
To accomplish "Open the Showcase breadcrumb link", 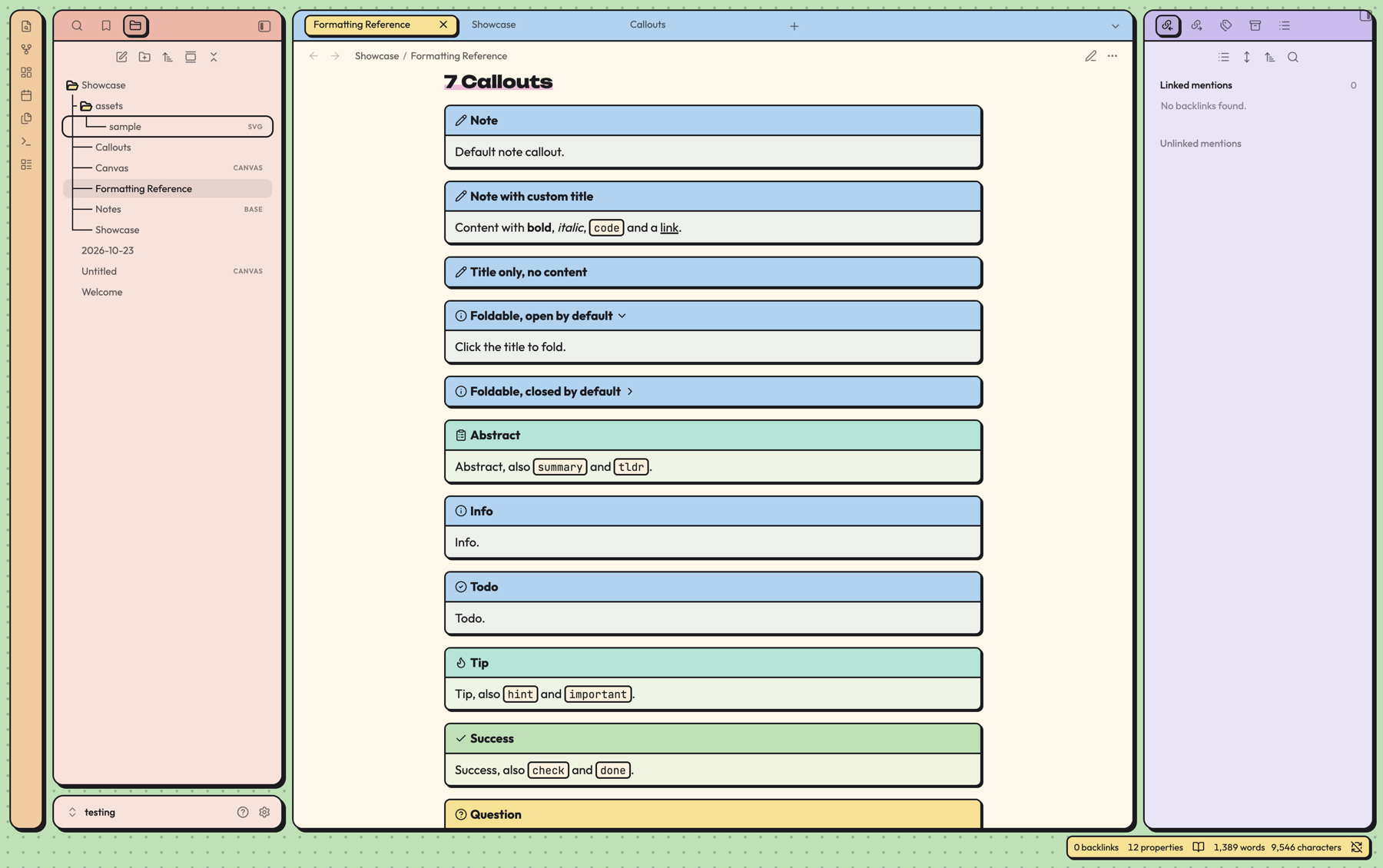I will tap(376, 56).
